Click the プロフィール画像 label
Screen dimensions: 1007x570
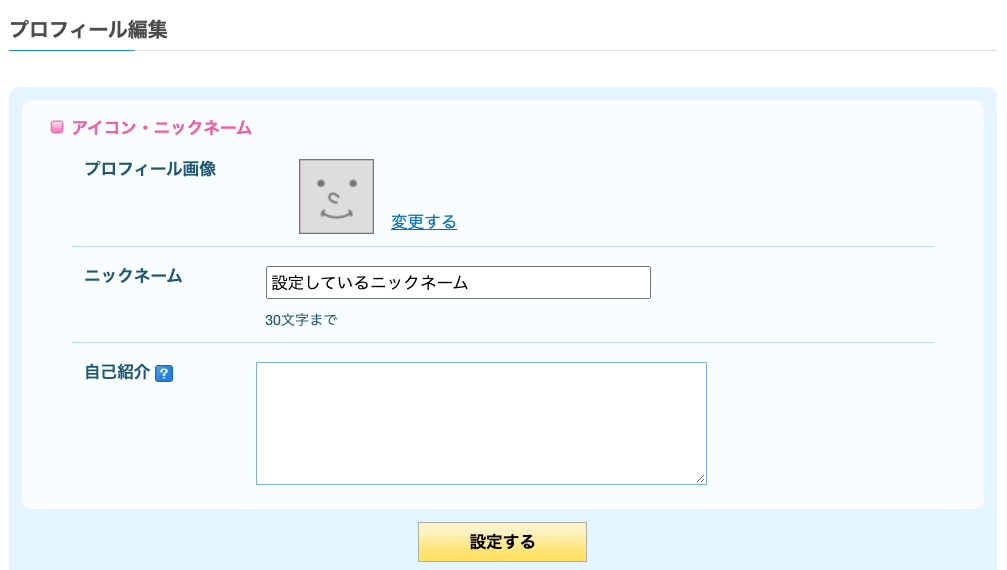(x=150, y=169)
